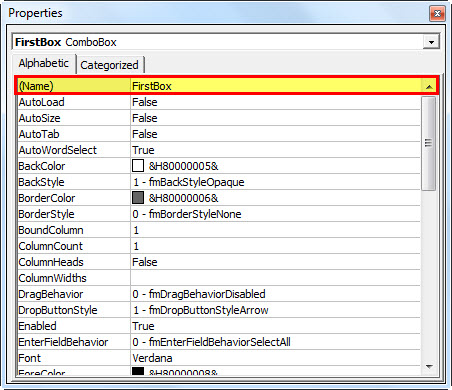Click the AutoSize False value
The height and width of the screenshot is (390, 452).
coord(145,118)
